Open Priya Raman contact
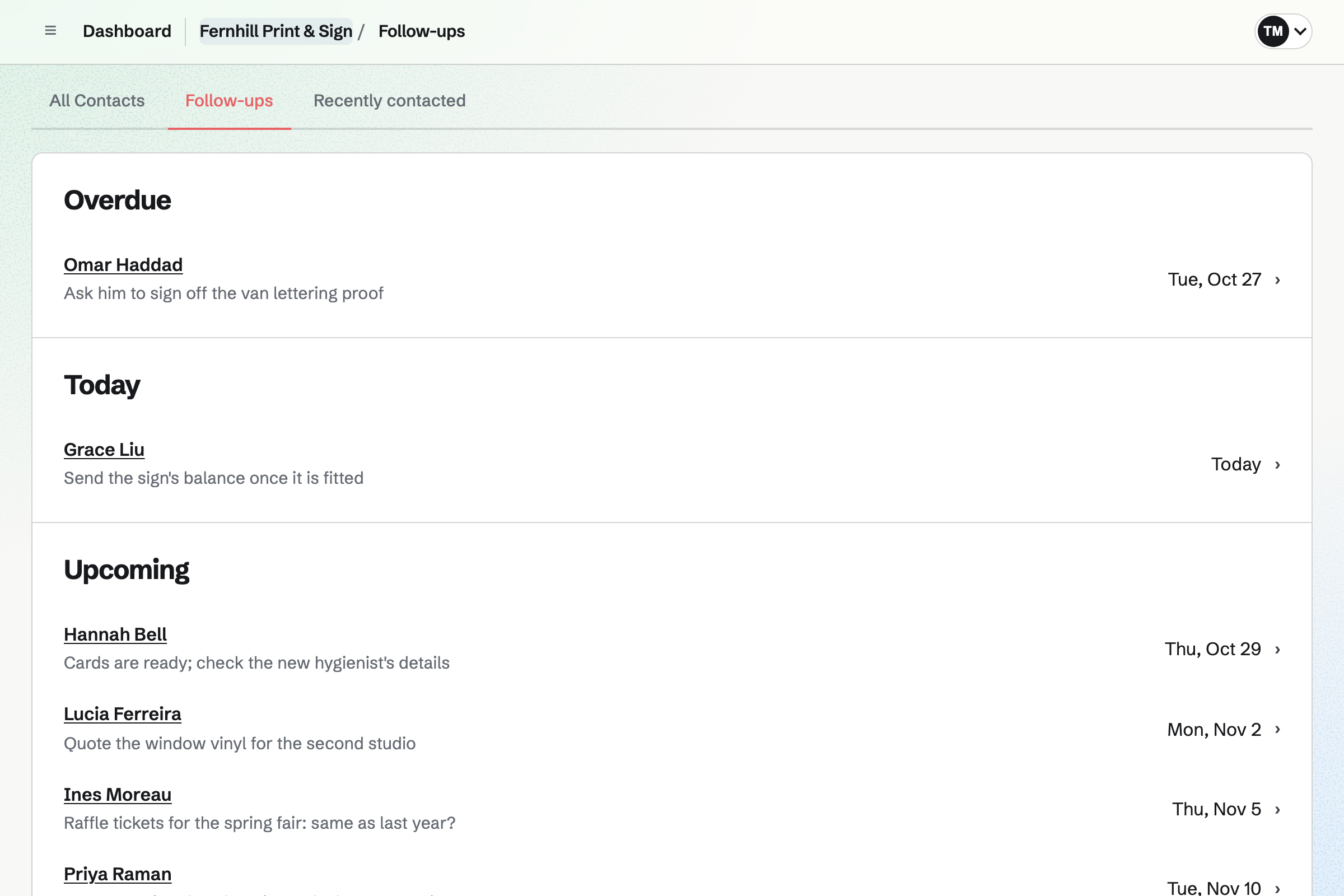Image resolution: width=1344 pixels, height=896 pixels. click(118, 874)
